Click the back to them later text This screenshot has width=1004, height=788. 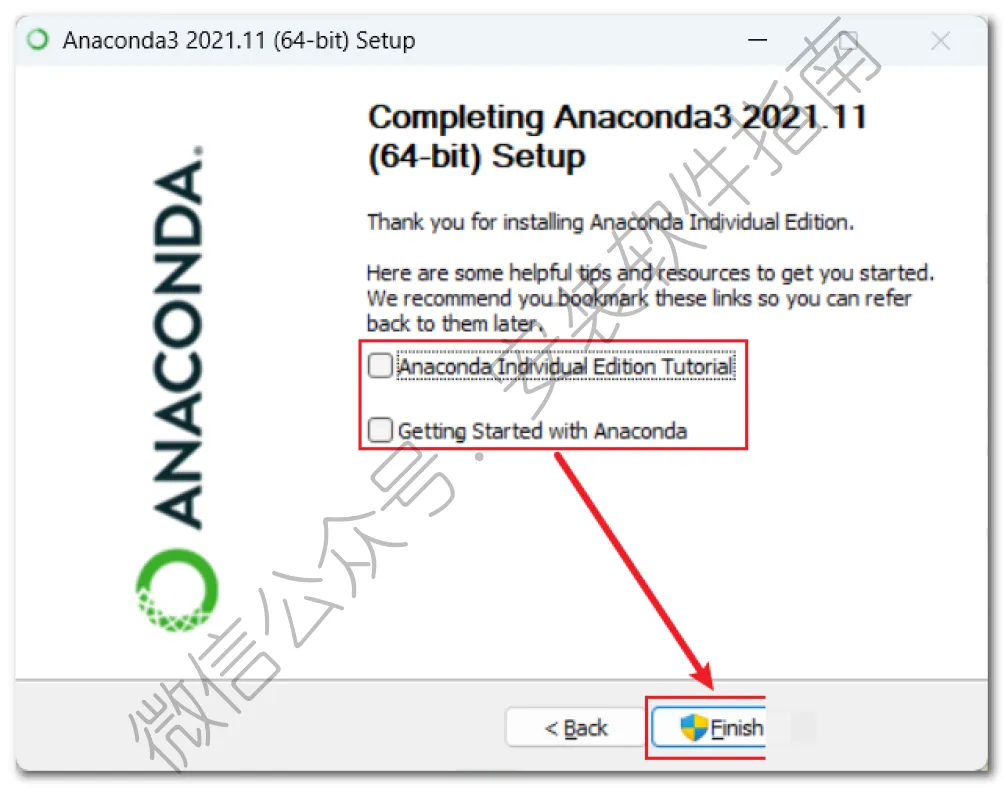pos(455,324)
